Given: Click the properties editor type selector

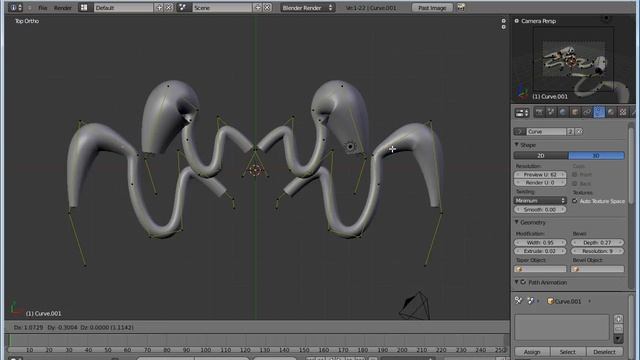Looking at the screenshot, I should [x=522, y=113].
